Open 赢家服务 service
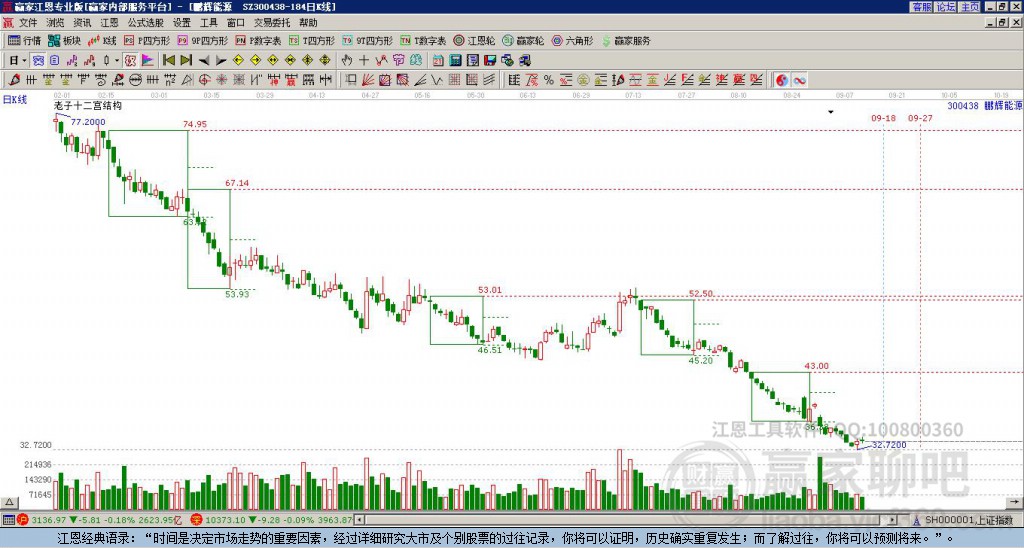 click(626, 40)
